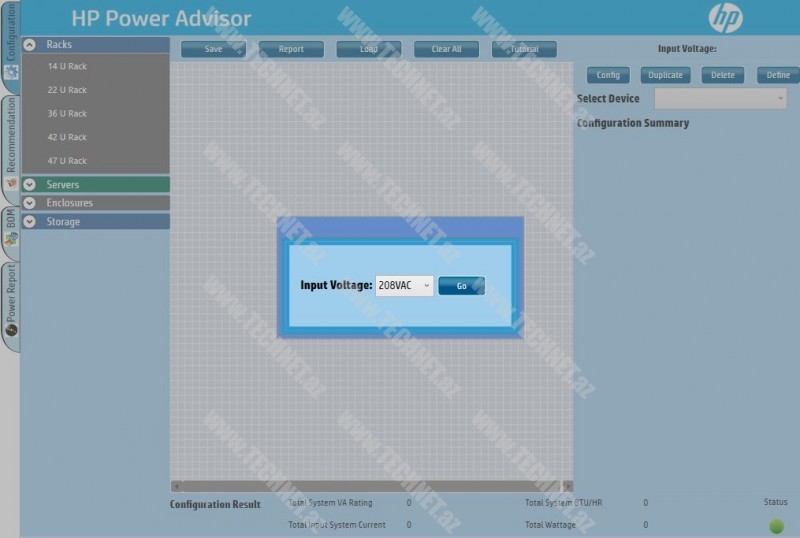Click the canvas scrollbar left arrow
Viewport: 800px width, 538px height.
coord(176,486)
